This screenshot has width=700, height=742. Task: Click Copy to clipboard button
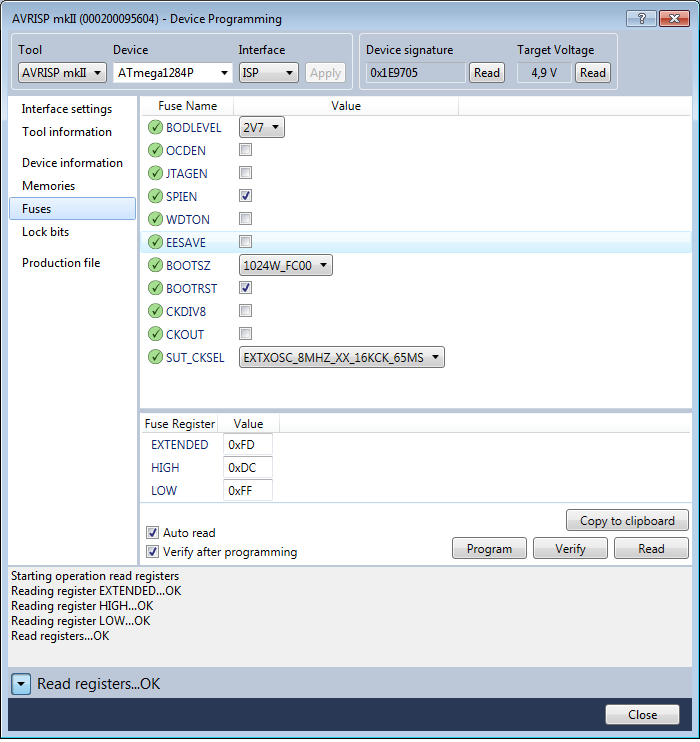click(x=627, y=520)
